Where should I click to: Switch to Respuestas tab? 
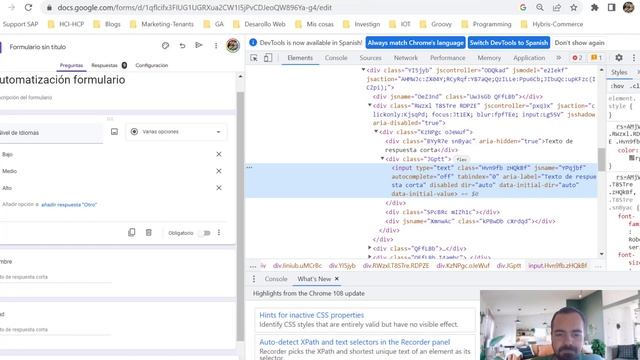104,65
